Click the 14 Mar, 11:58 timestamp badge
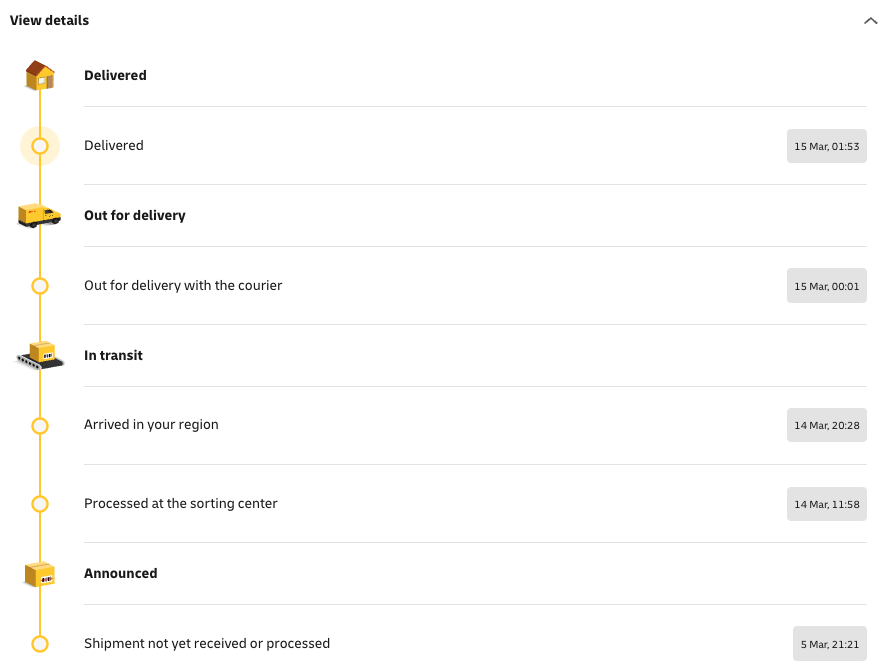 (x=826, y=504)
